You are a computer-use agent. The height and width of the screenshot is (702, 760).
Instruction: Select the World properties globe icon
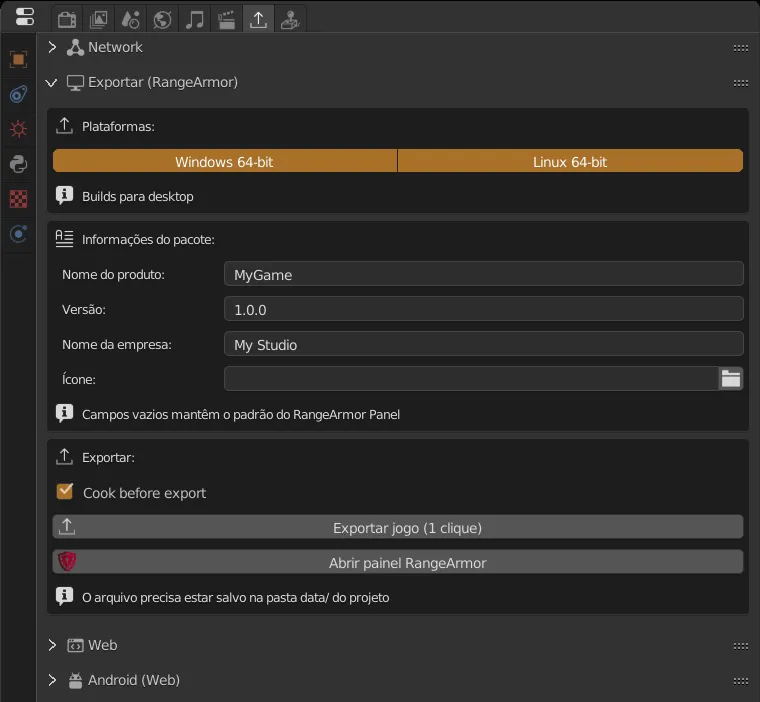pos(162,20)
